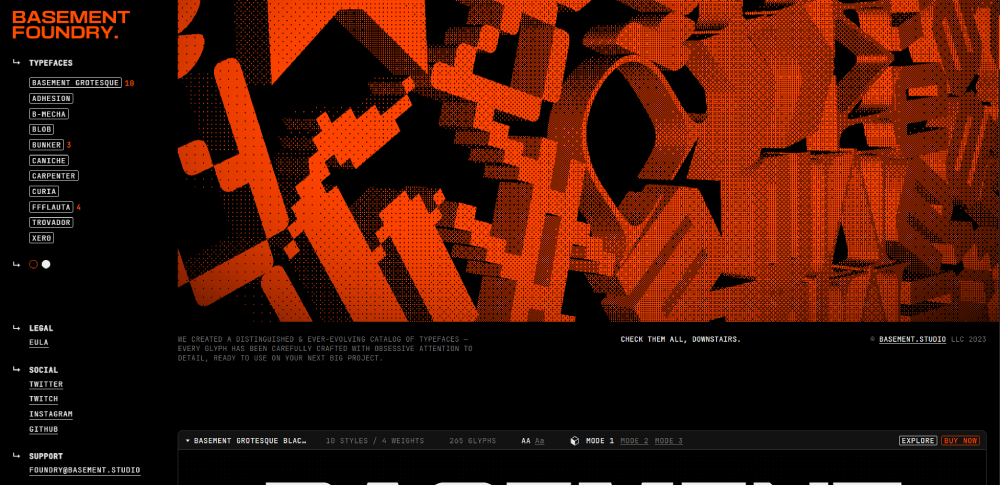Select the white theme circle
This screenshot has height=485, width=1000.
[46, 264]
